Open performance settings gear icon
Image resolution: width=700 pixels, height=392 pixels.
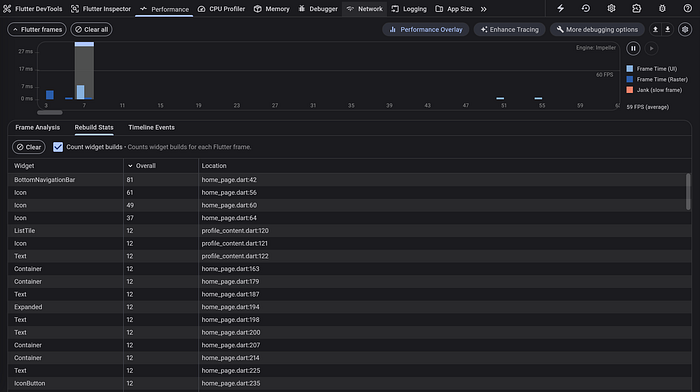[685, 29]
